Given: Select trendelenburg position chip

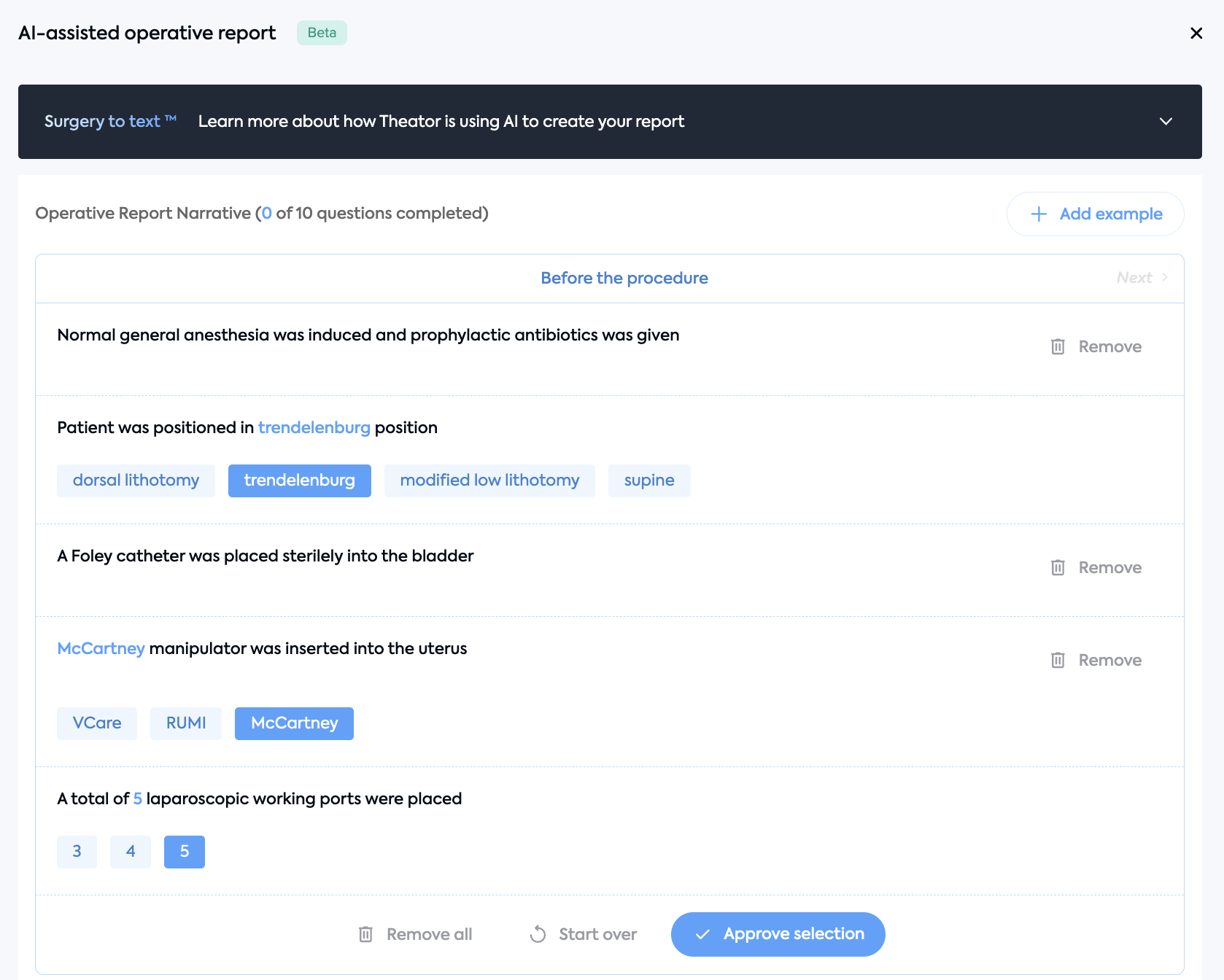Looking at the screenshot, I should point(300,481).
